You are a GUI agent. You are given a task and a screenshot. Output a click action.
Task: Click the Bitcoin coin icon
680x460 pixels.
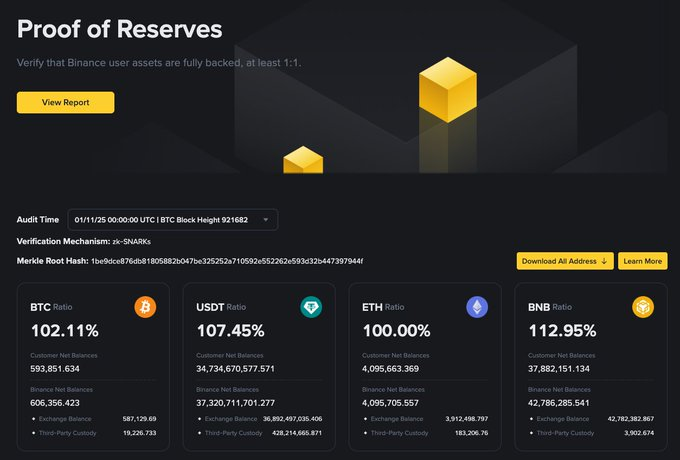[x=146, y=307]
